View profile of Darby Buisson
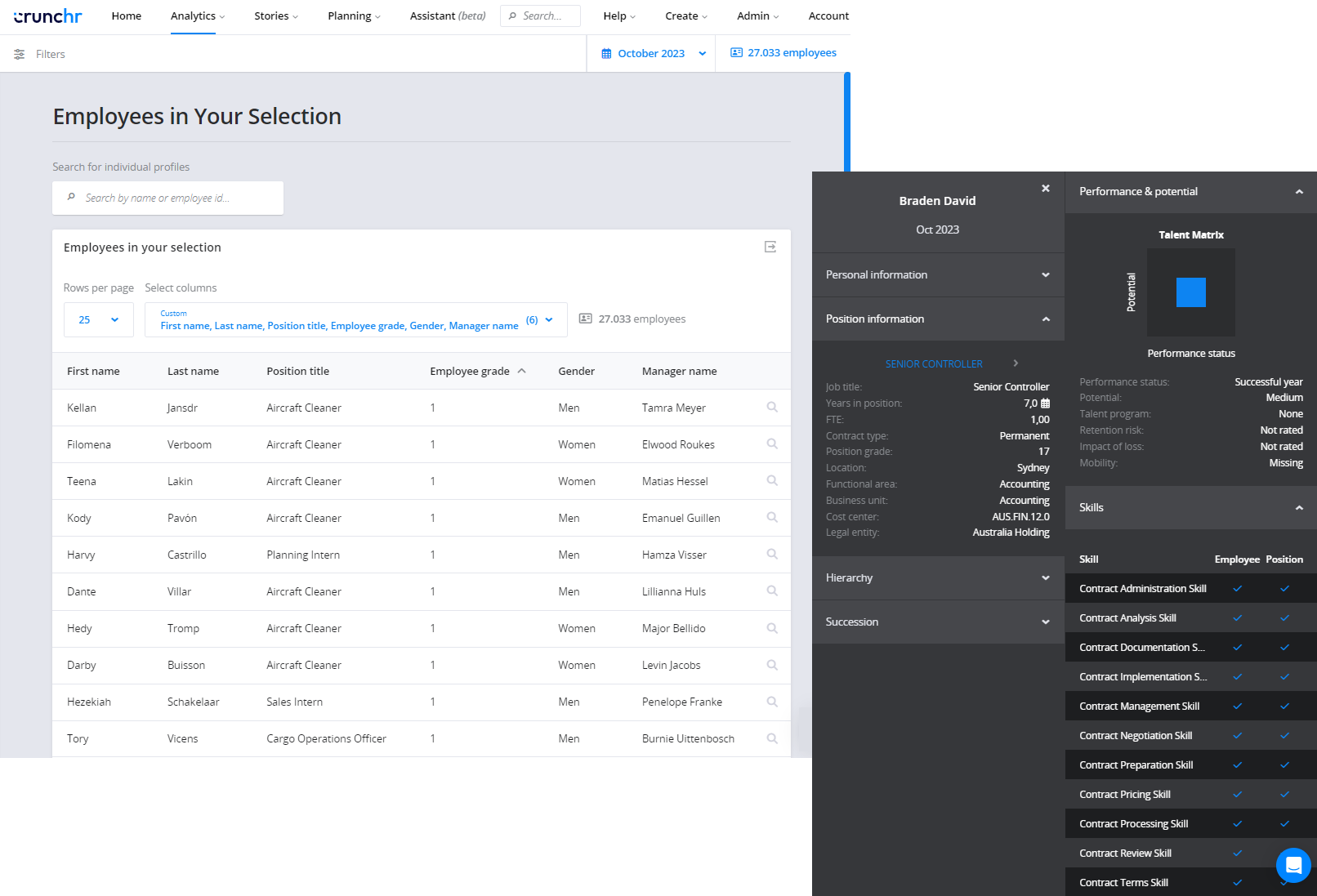 coord(772,665)
